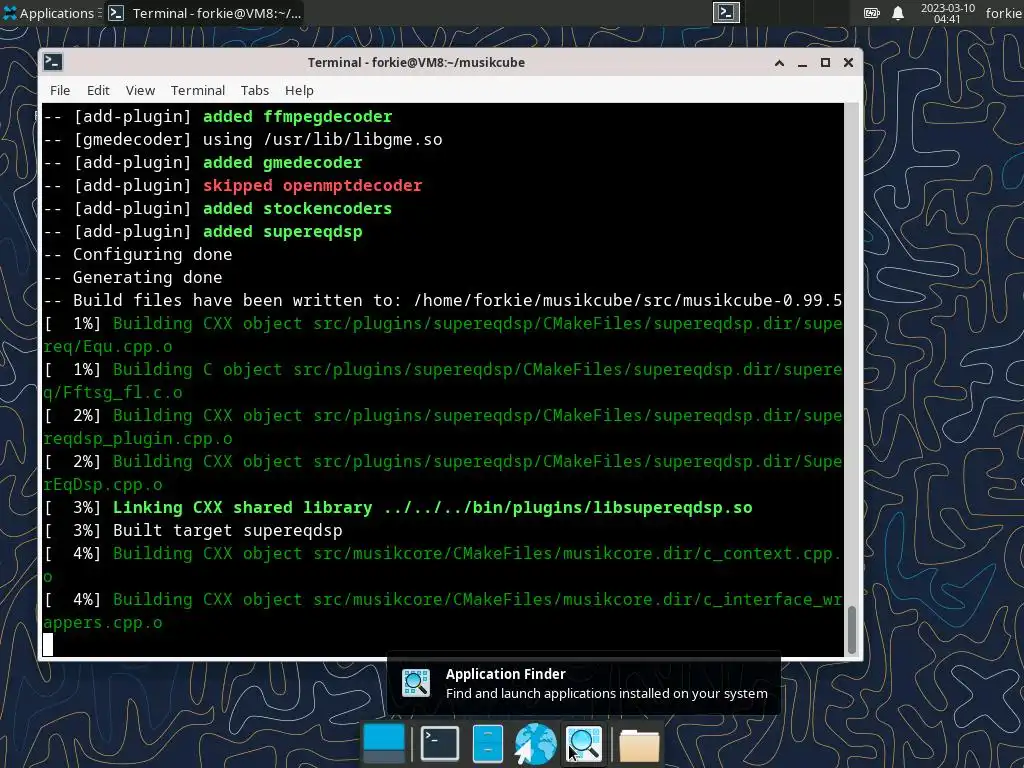Open the battery power indicator
This screenshot has height=768, width=1024.
click(x=872, y=13)
